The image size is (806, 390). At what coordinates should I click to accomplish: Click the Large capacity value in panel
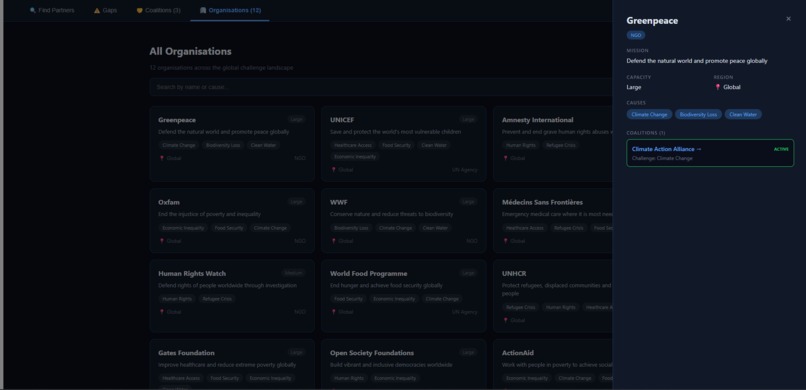pos(634,87)
